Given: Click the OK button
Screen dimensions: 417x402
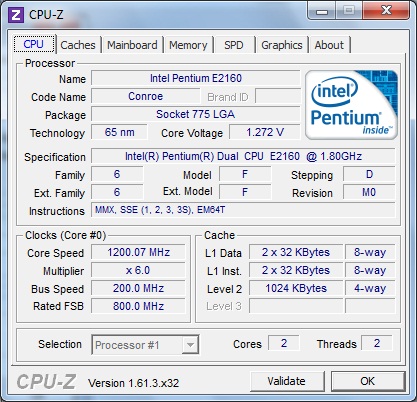Looking at the screenshot, I should click(368, 381).
